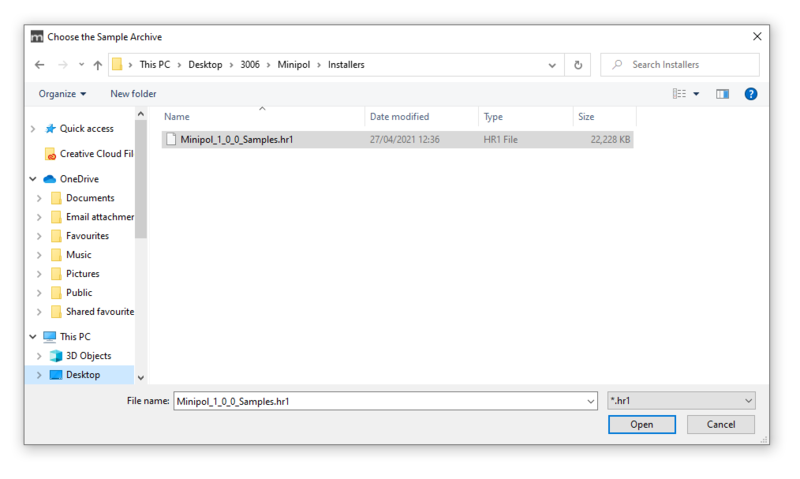Viewport: 800px width, 479px height.
Task: Click the 22,228 KB size cell
Action: 610,140
